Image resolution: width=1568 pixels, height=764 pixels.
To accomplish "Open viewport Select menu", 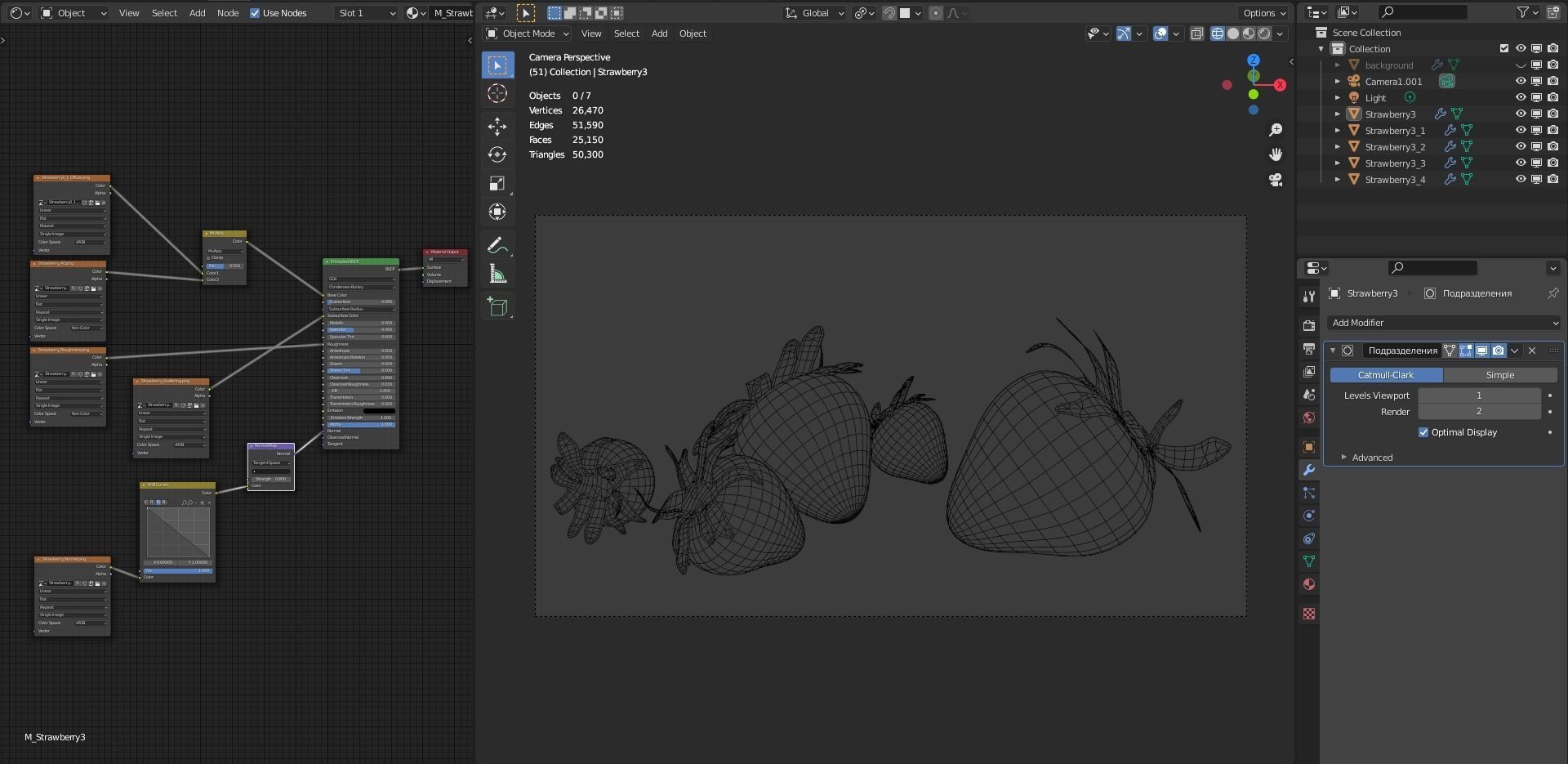I will coord(626,34).
